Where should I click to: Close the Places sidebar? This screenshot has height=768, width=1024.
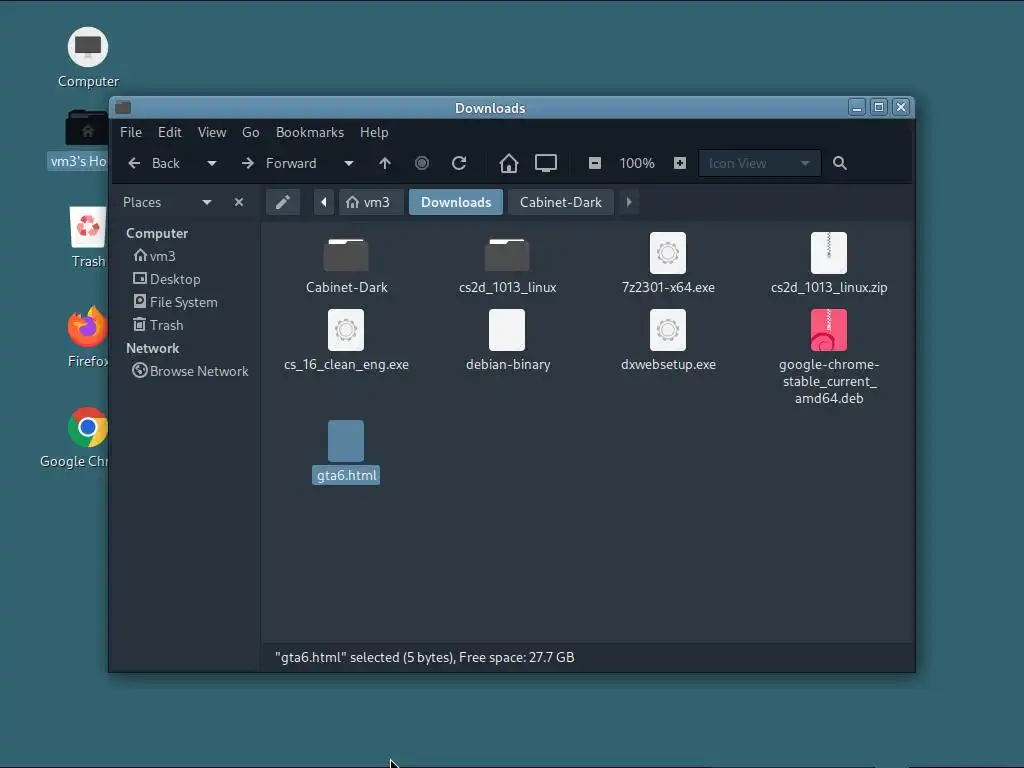click(x=239, y=202)
